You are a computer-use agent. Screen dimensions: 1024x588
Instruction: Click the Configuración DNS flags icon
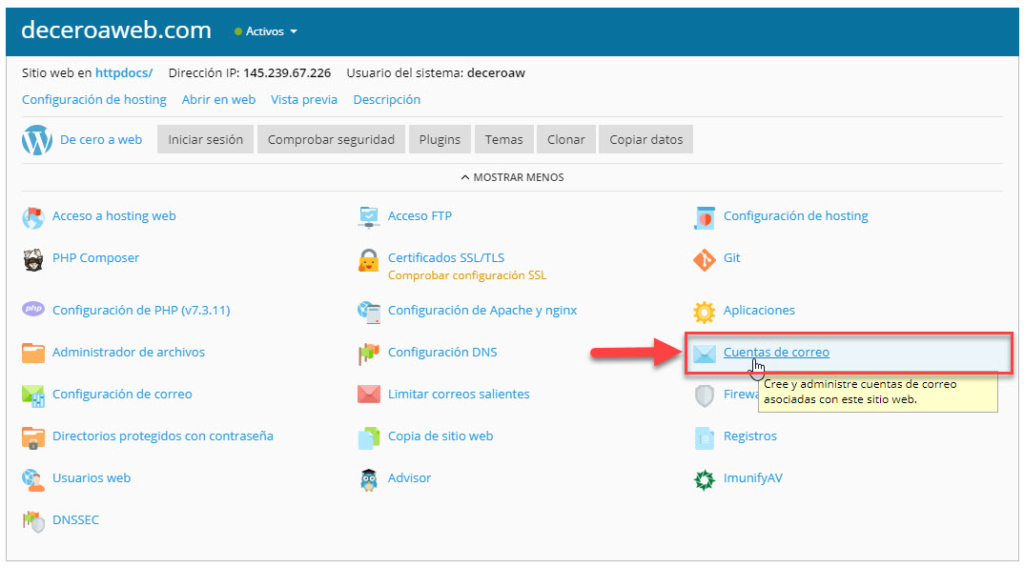pyautogui.click(x=369, y=353)
